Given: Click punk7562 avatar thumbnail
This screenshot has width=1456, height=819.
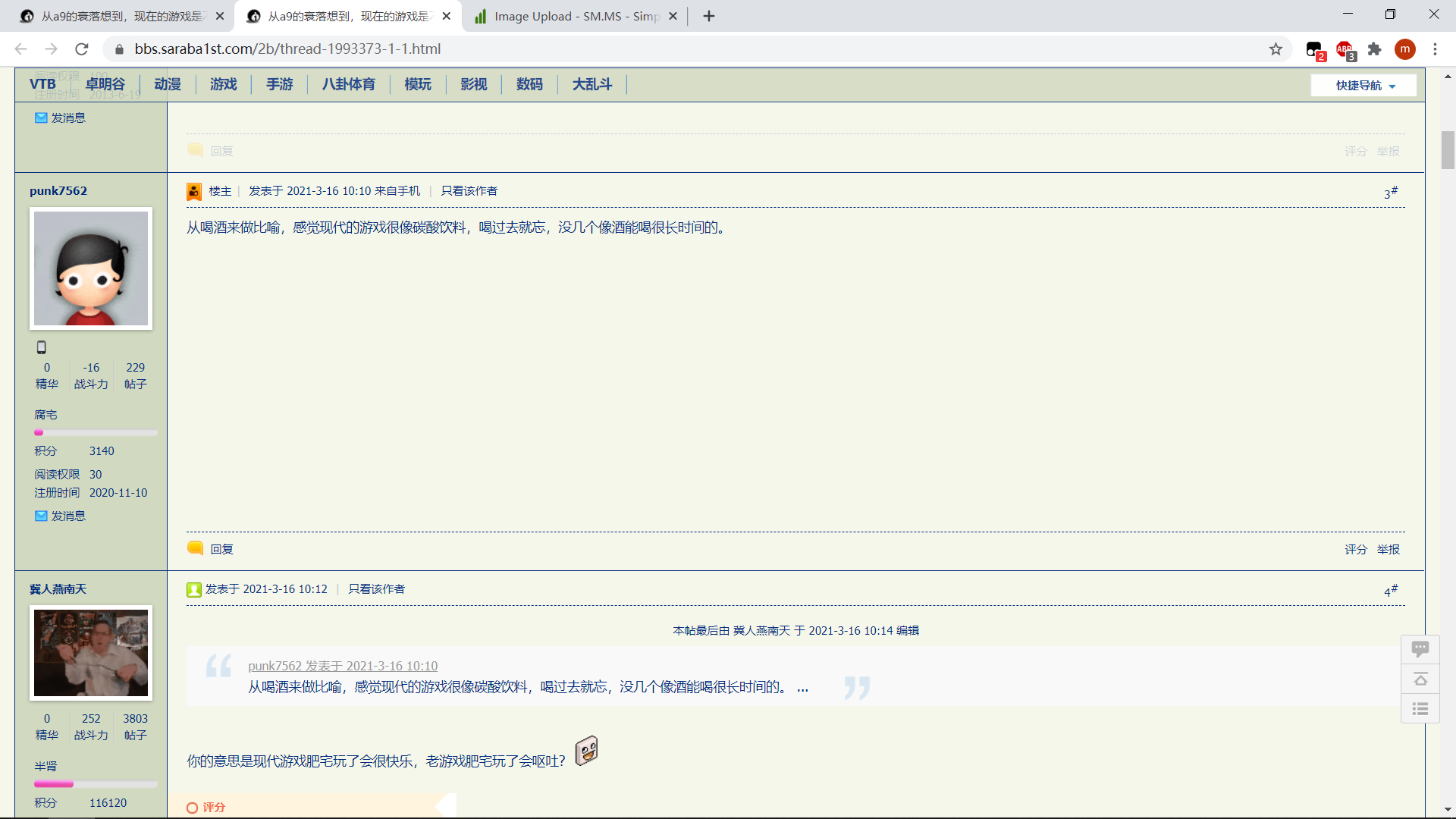Looking at the screenshot, I should (x=91, y=268).
